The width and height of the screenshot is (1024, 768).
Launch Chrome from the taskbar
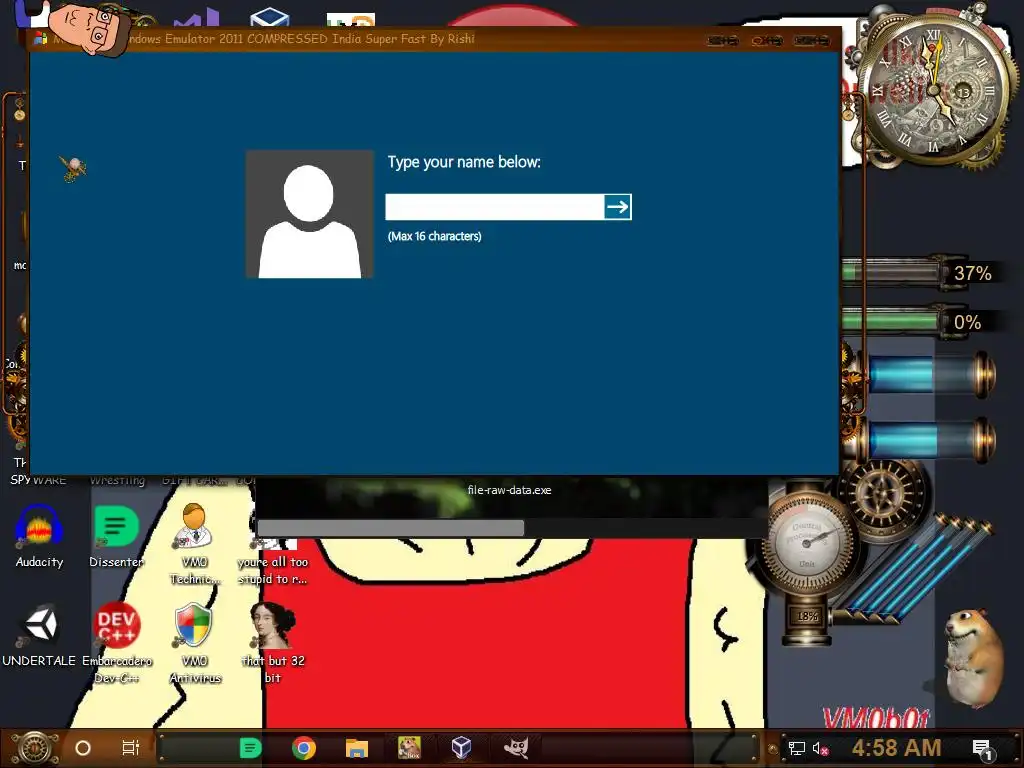click(304, 748)
